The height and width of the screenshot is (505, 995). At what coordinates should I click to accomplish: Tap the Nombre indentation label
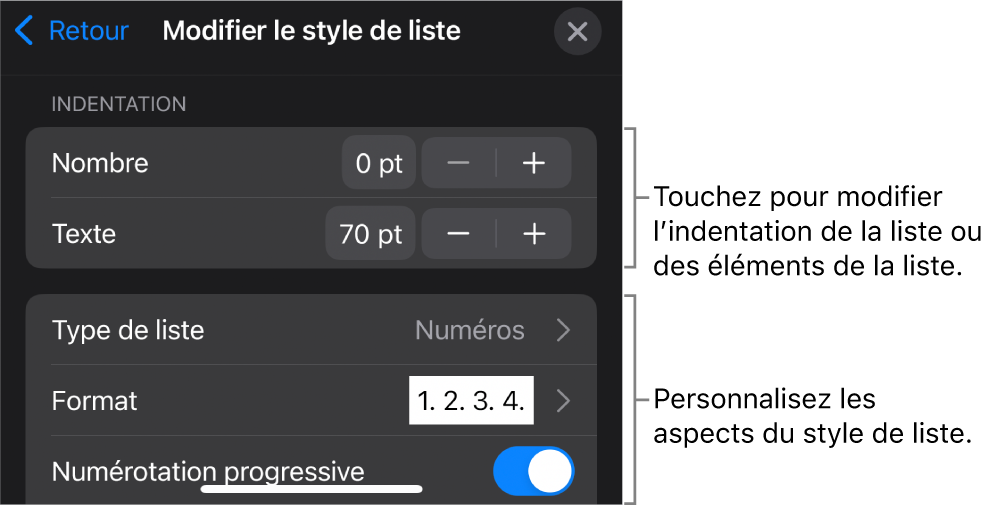click(x=100, y=164)
